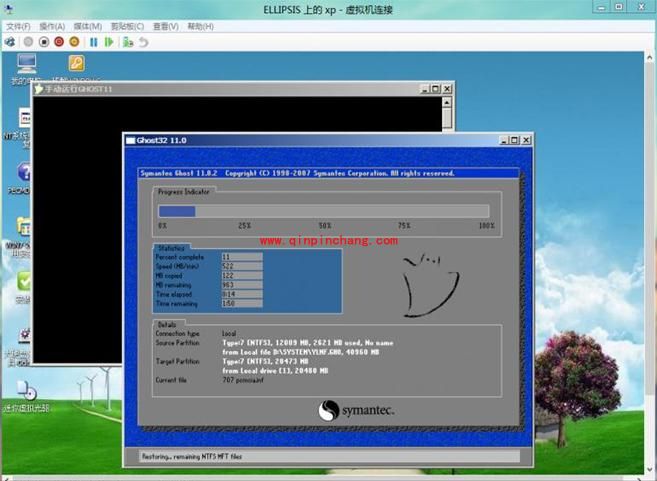Image resolution: width=657 pixels, height=481 pixels.
Task: Open the 媒体(M) menu
Action: click(x=88, y=26)
